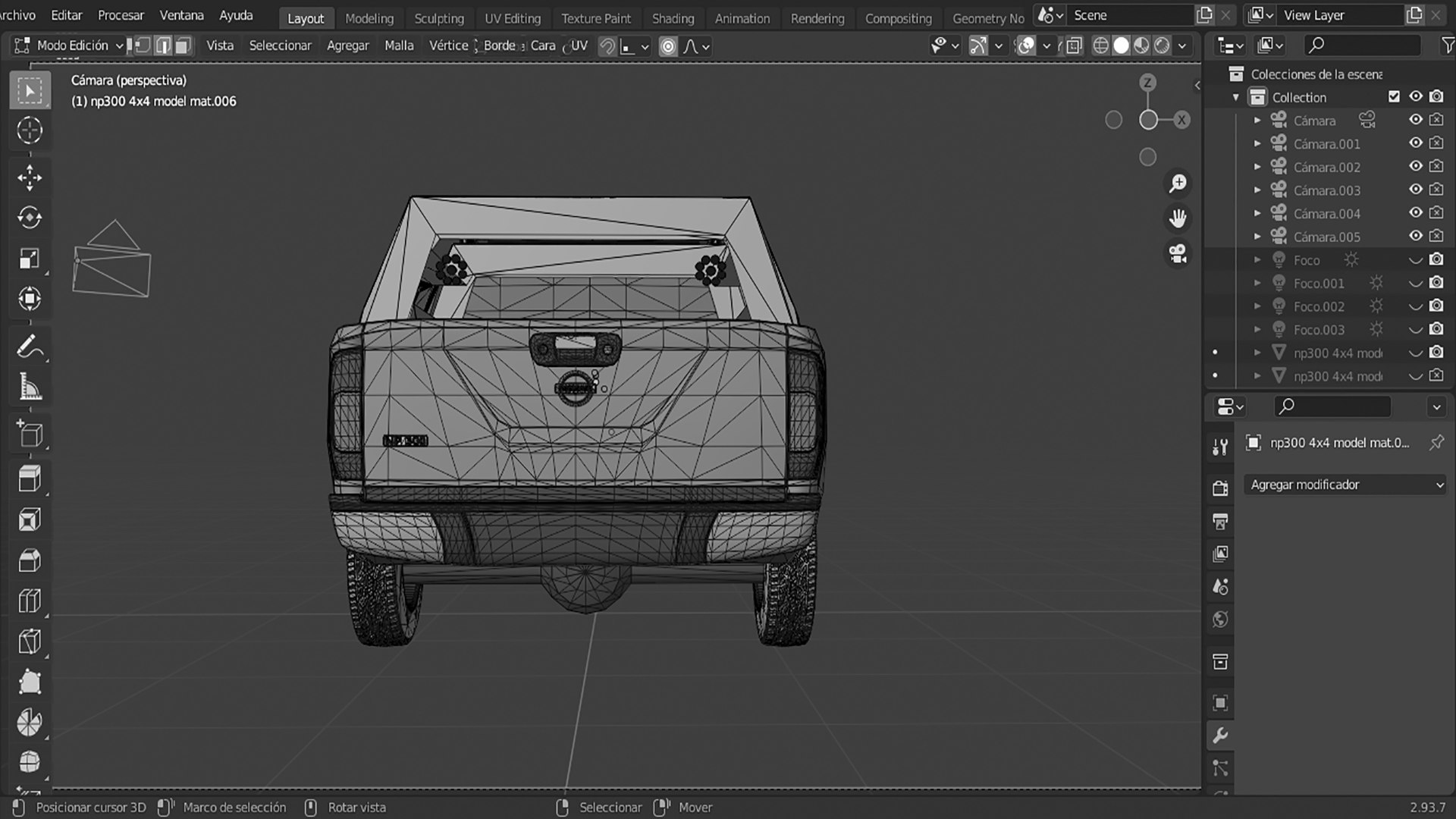Select the 3D Cursor tool
Viewport: 1456px width, 819px height.
click(30, 130)
